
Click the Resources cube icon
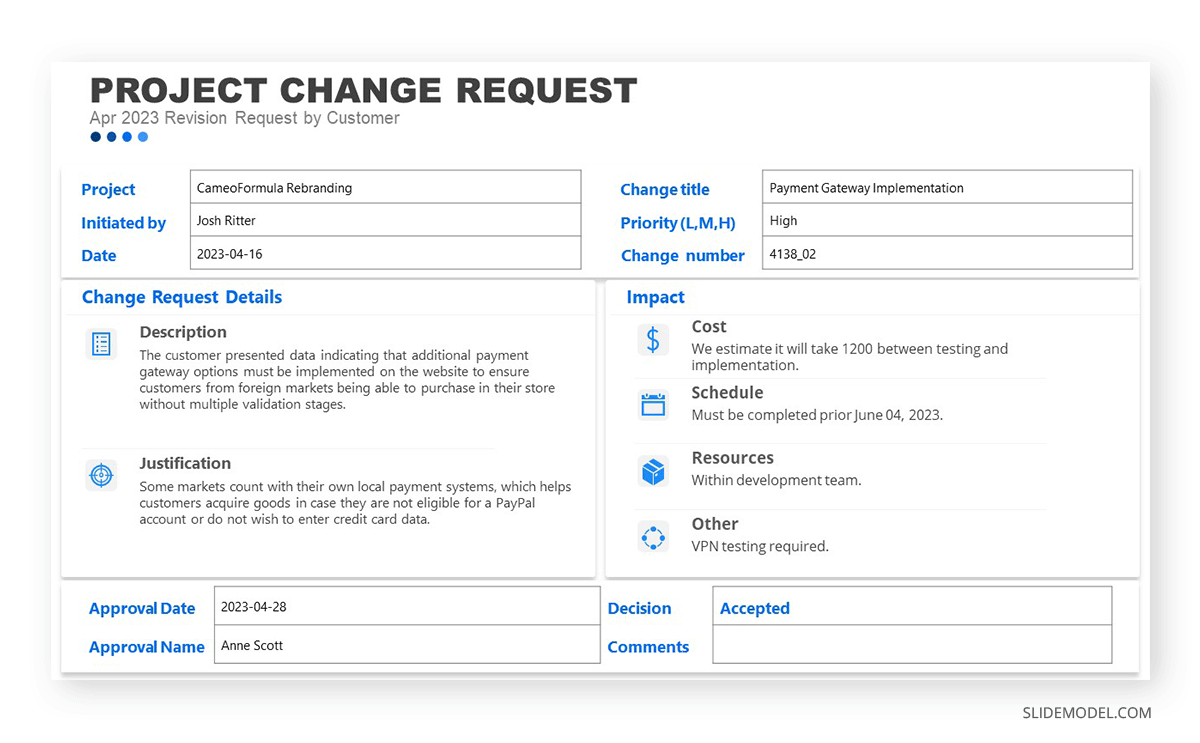pos(653,471)
